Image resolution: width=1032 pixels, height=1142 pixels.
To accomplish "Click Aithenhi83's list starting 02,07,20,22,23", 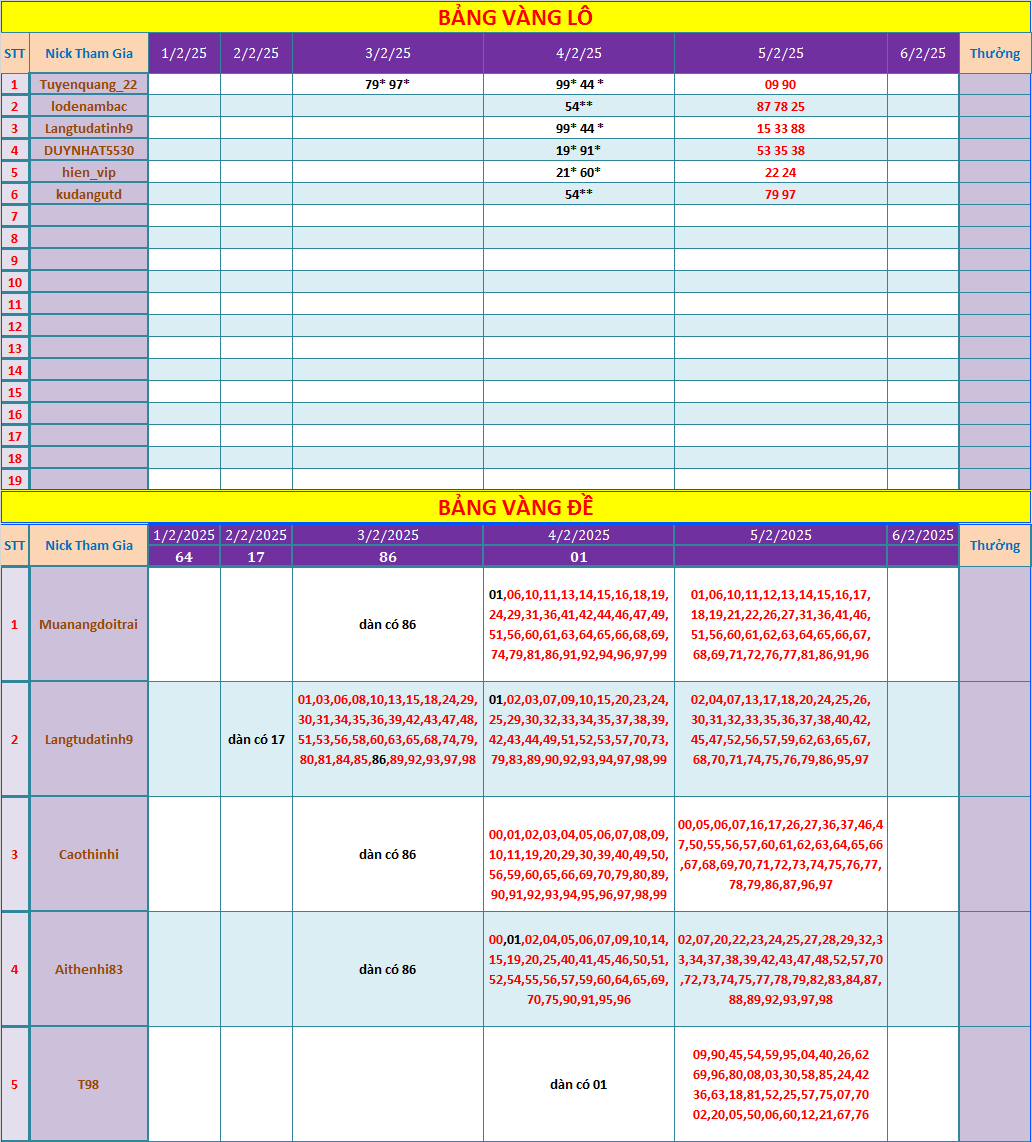I will [781, 969].
